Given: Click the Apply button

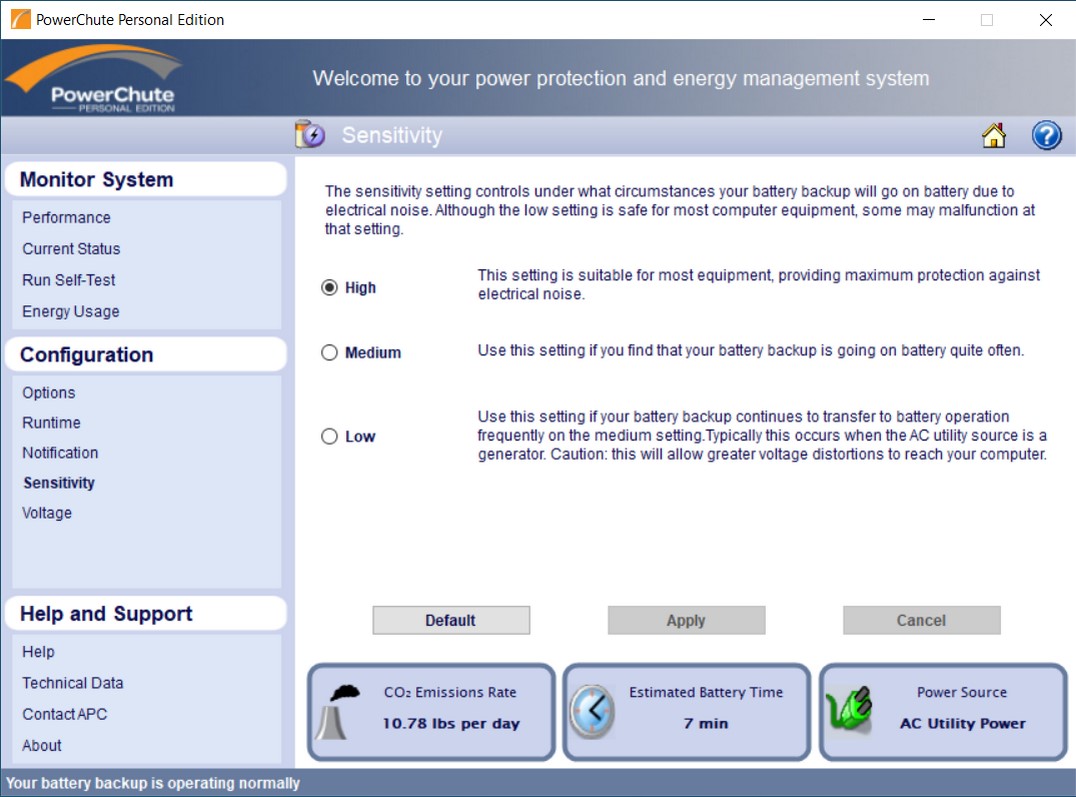Looking at the screenshot, I should (686, 621).
